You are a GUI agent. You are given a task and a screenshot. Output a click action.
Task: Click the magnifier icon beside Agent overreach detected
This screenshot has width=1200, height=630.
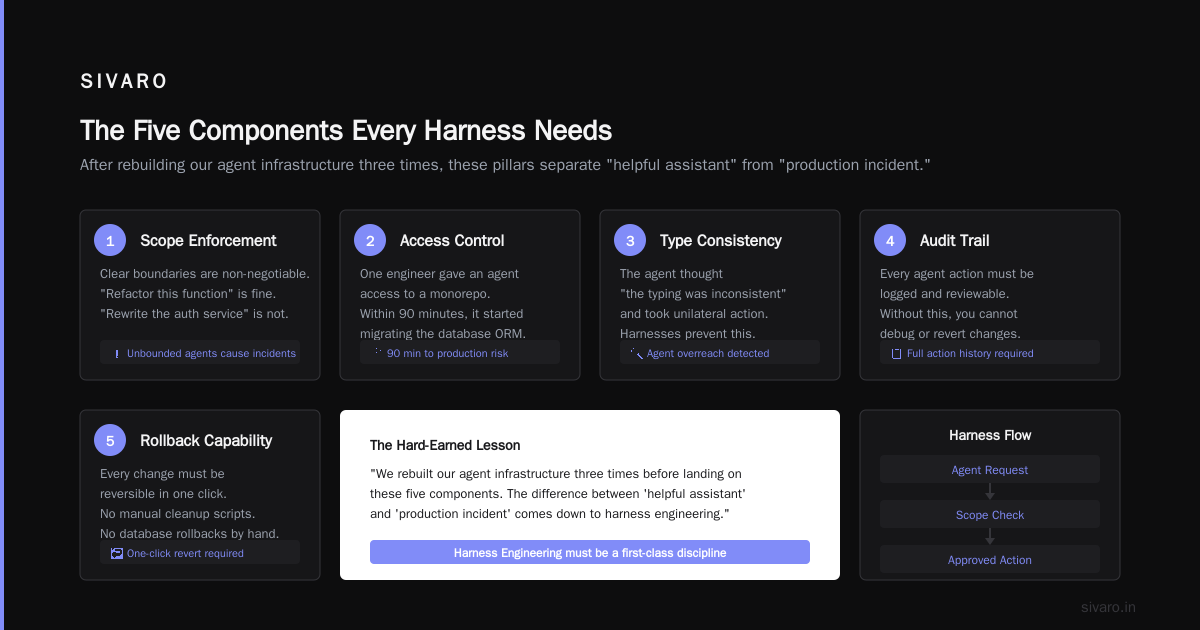pos(637,353)
